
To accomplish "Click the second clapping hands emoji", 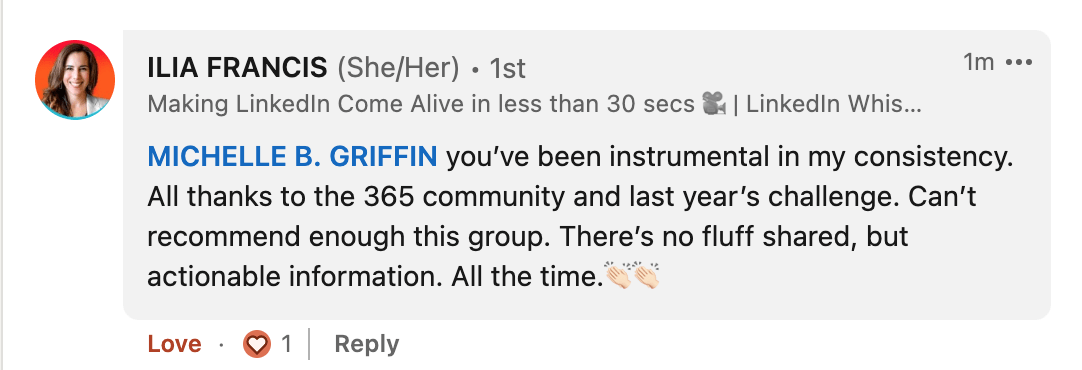I will click(646, 275).
